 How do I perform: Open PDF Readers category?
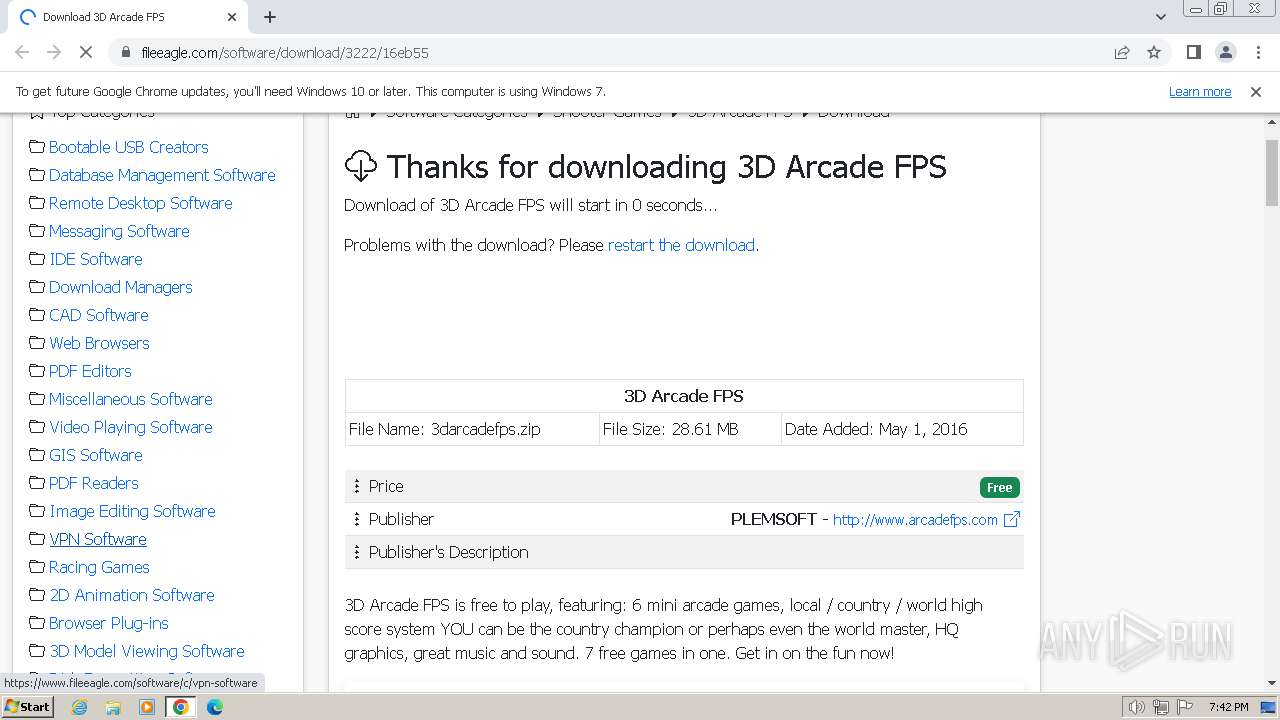94,483
